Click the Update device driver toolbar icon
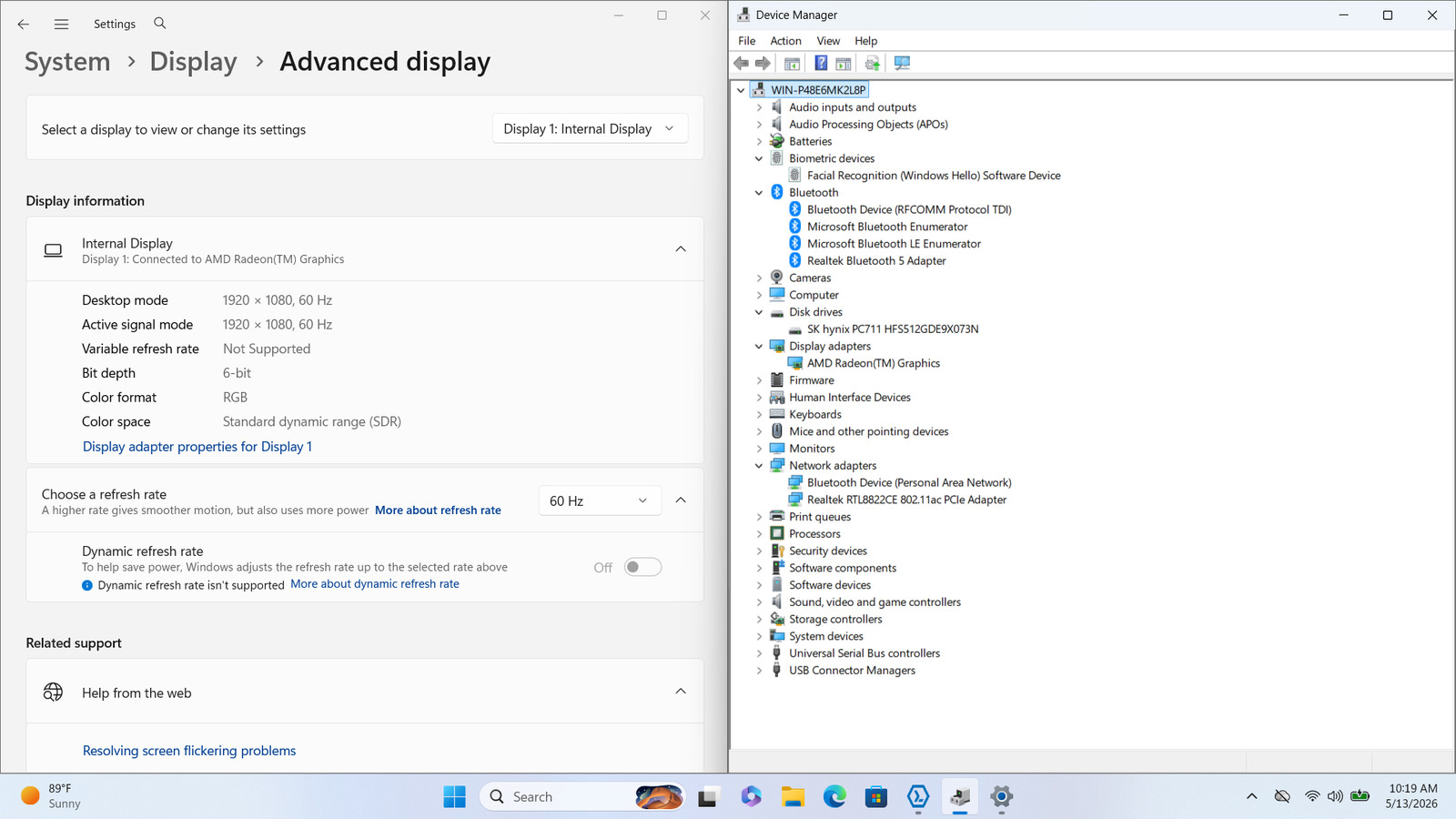Screen dimensions: 1456x819 [873, 63]
